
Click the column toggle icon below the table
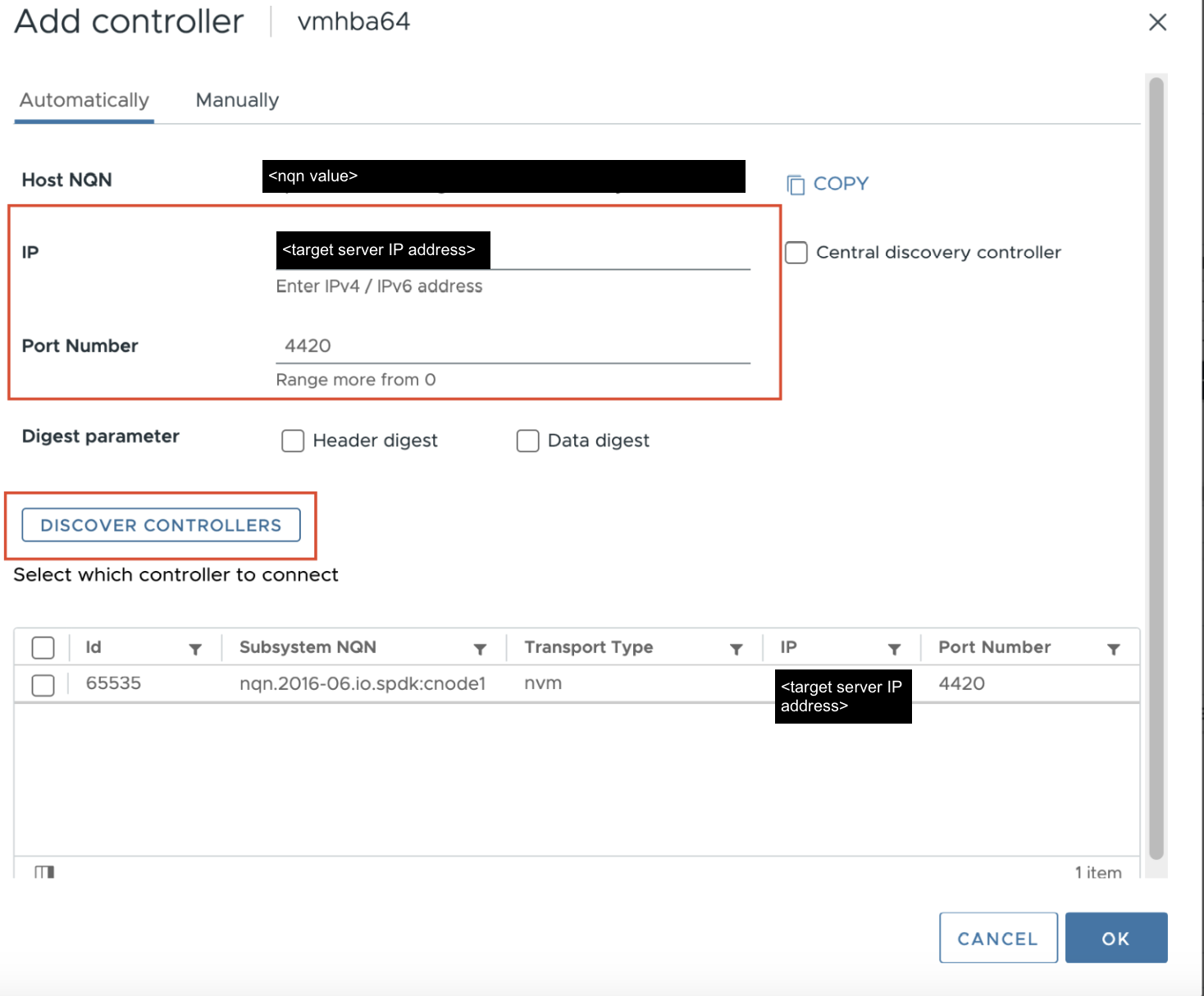click(x=44, y=871)
